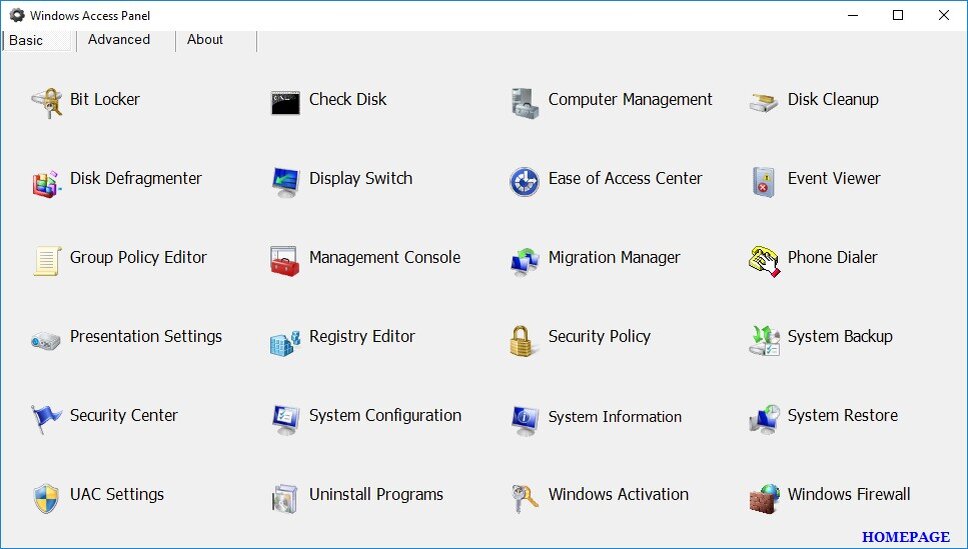Click the Ease of Access Center icon
The width and height of the screenshot is (968, 549).
[x=524, y=181]
